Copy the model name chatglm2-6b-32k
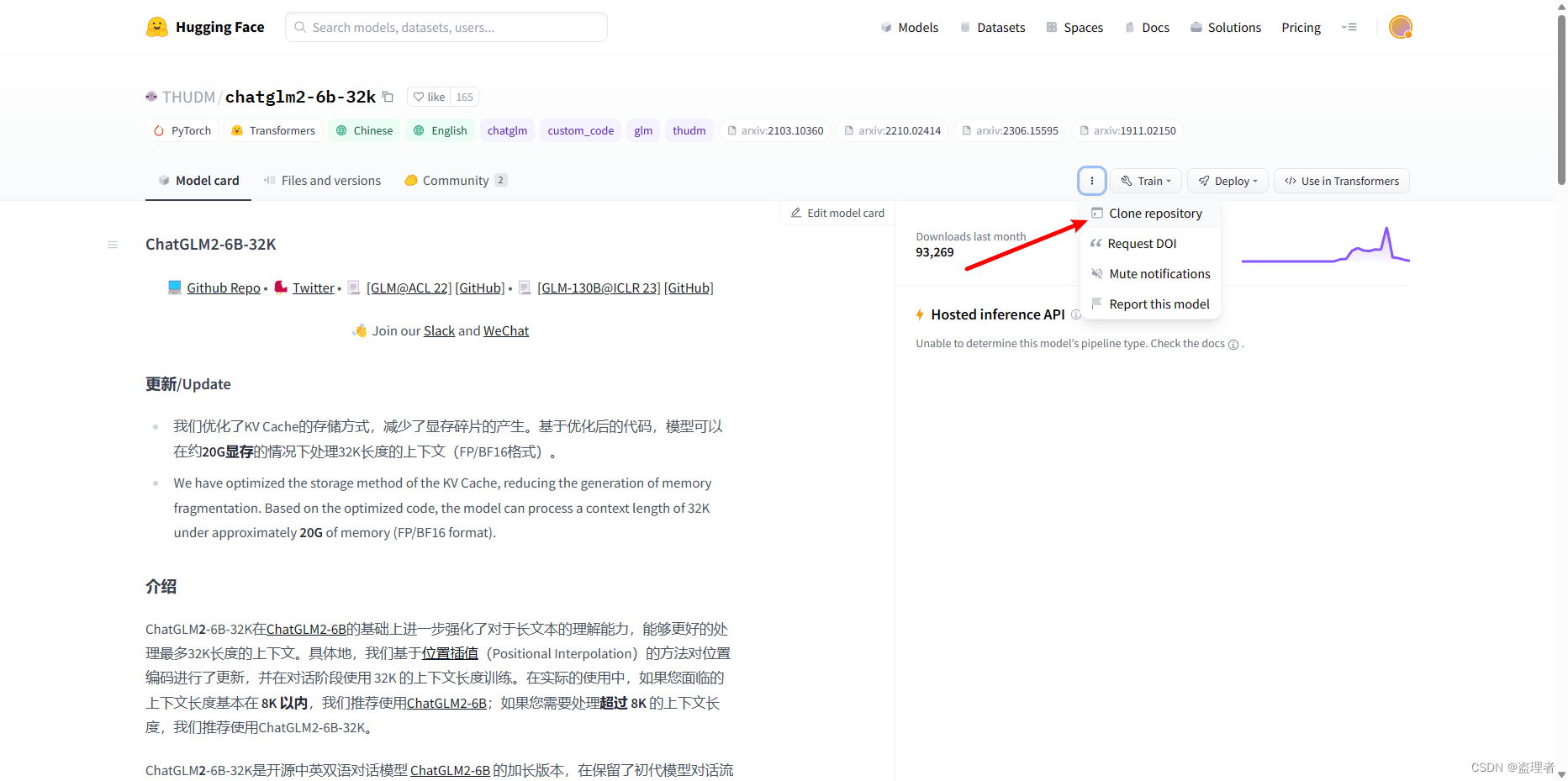1568x781 pixels. coord(388,97)
